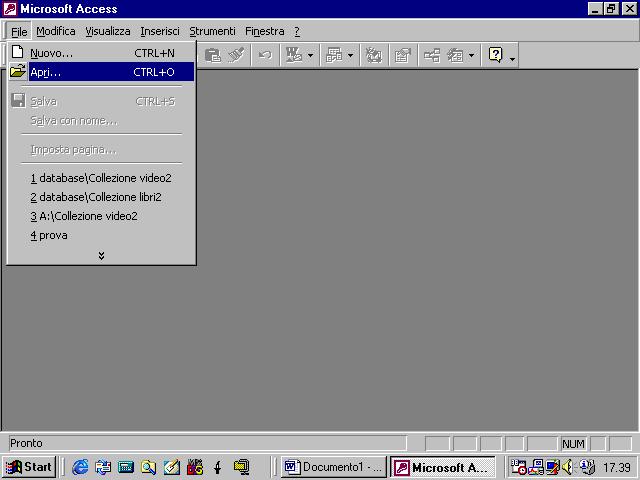Restore down the Microsoft Access window

click(611, 9)
